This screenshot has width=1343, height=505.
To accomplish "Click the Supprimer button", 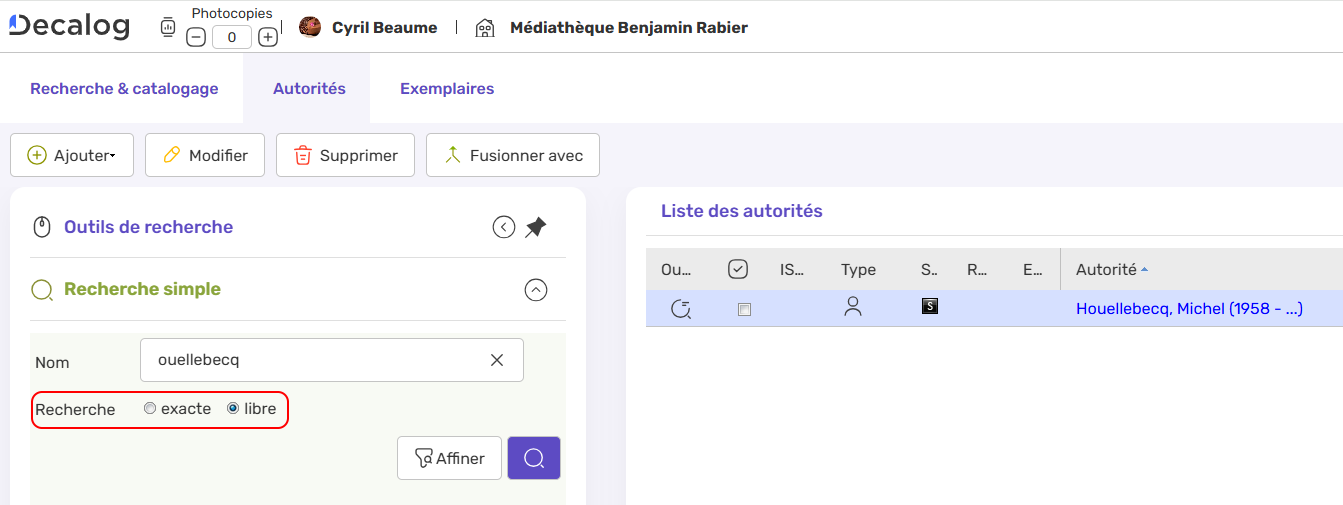I will coord(345,155).
